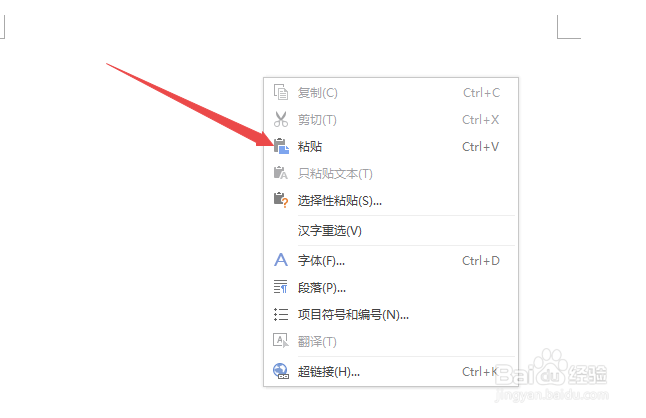
Task: Open the 超链接(H)... hyperlink dialog
Action: tap(391, 372)
